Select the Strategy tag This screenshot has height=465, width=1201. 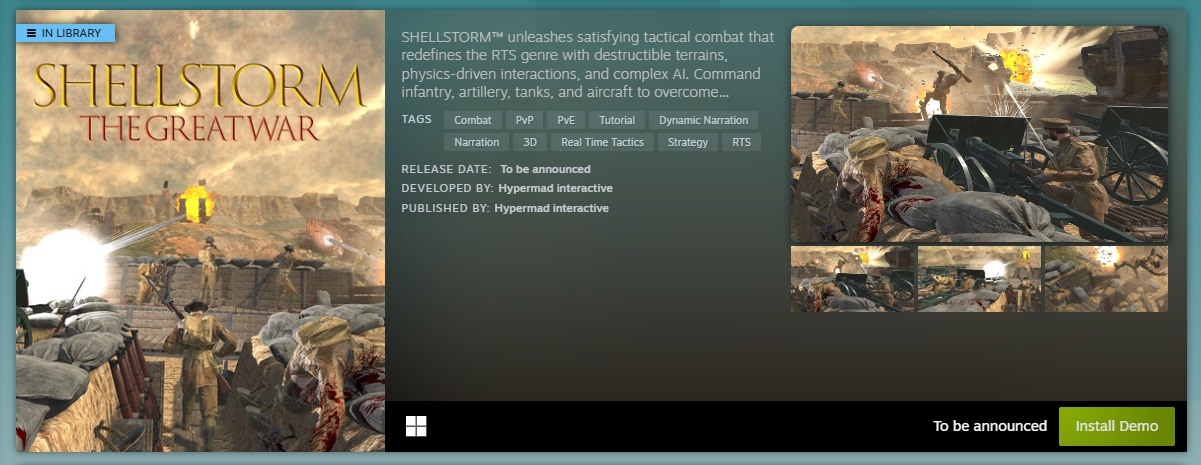click(x=688, y=142)
